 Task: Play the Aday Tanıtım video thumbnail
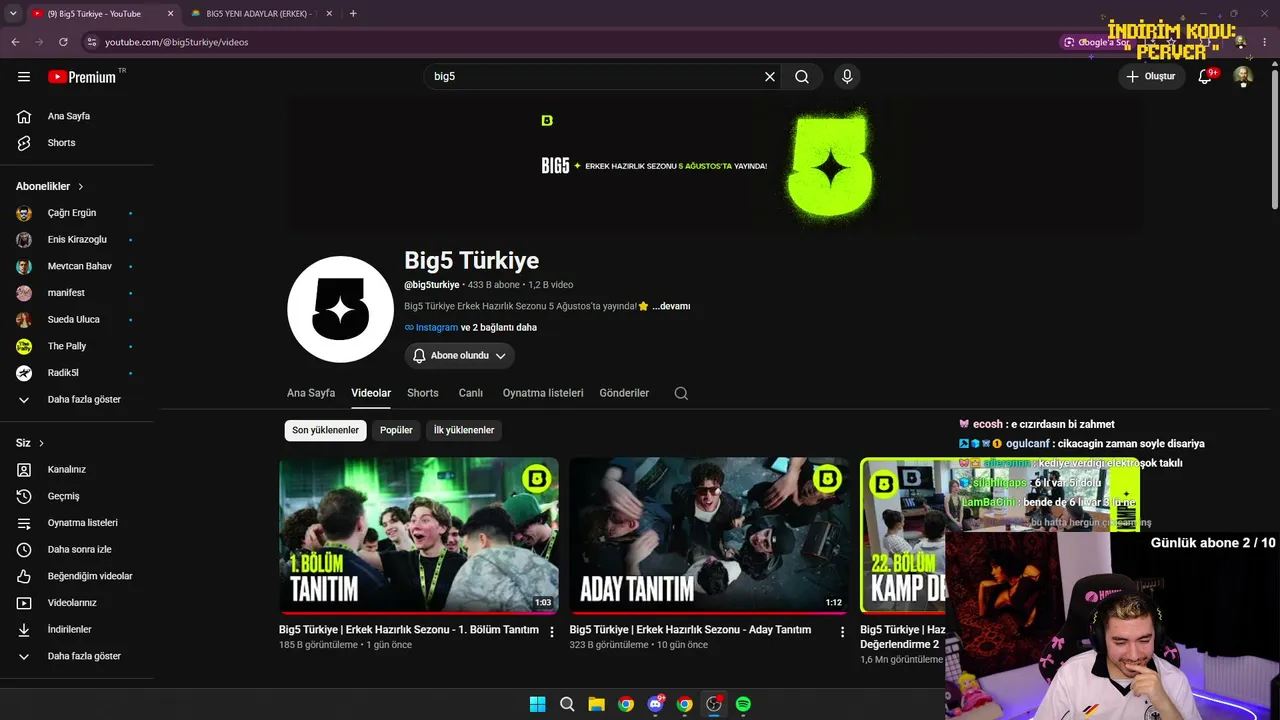click(709, 536)
